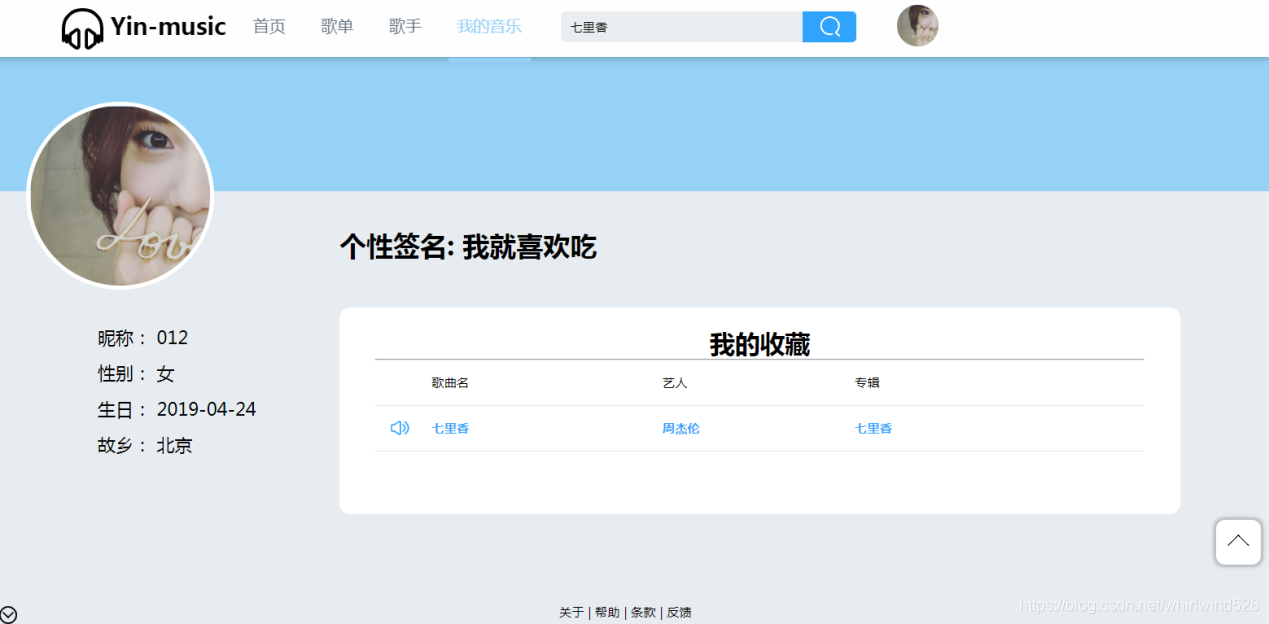This screenshot has width=1269, height=624.
Task: Click the search magnifier button
Action: pos(829,27)
